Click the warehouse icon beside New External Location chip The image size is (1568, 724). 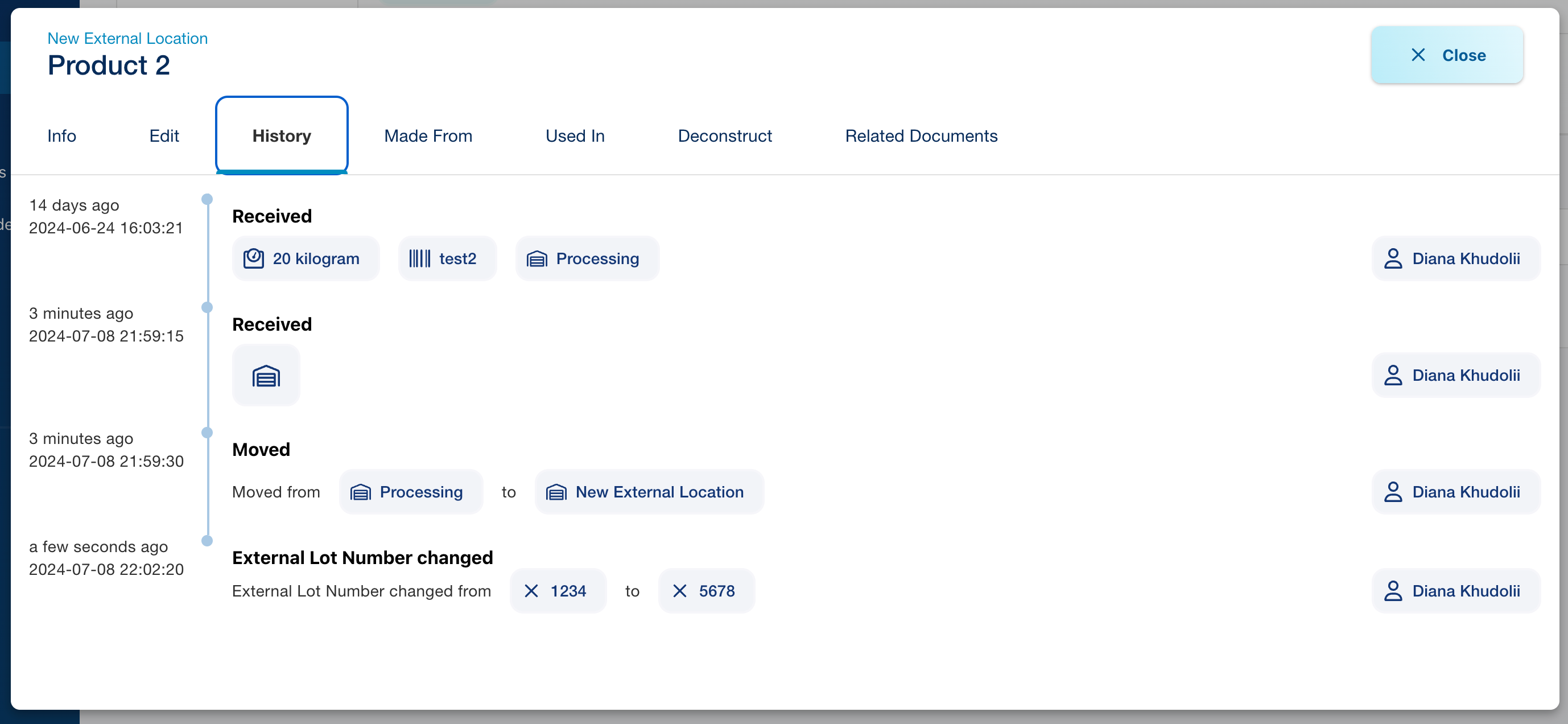click(556, 492)
